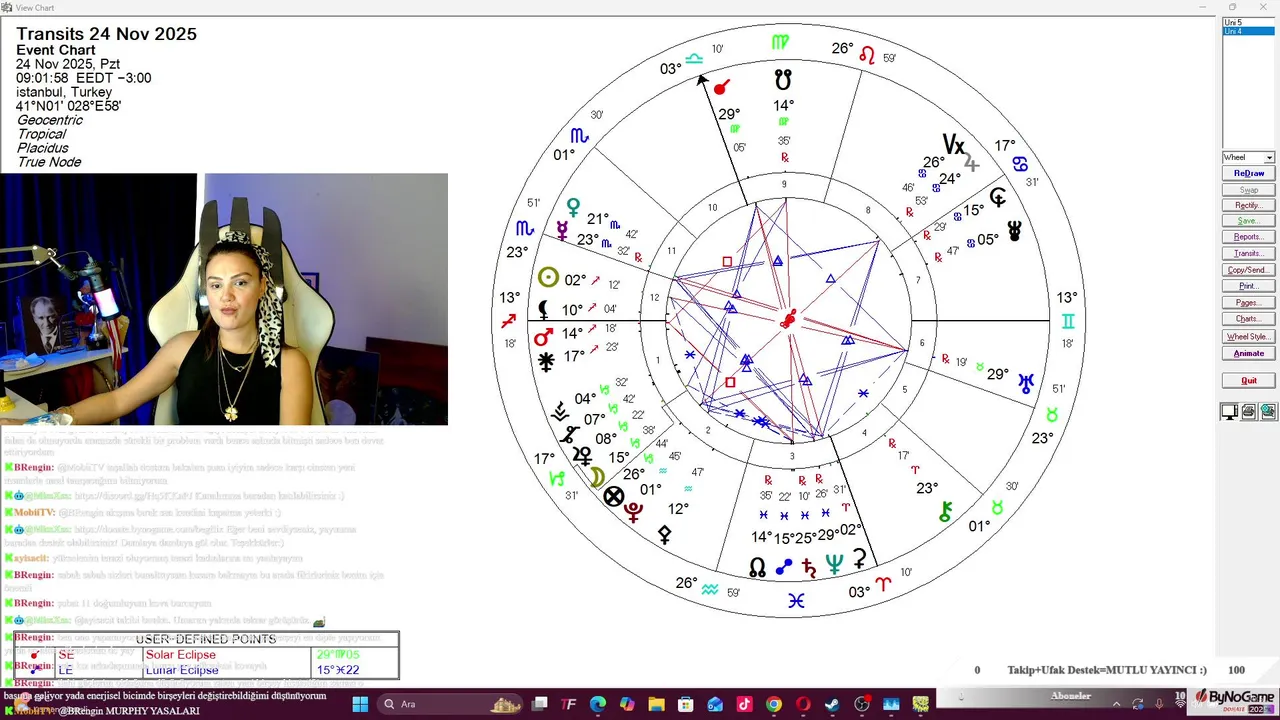The image size is (1280, 720).
Task: Open Outlook from the taskbar
Action: click(715, 704)
